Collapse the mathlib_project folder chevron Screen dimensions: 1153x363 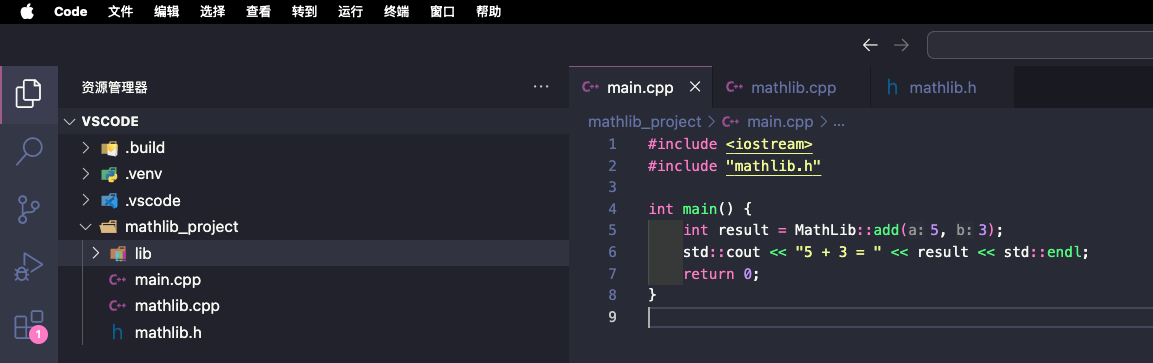tap(86, 227)
